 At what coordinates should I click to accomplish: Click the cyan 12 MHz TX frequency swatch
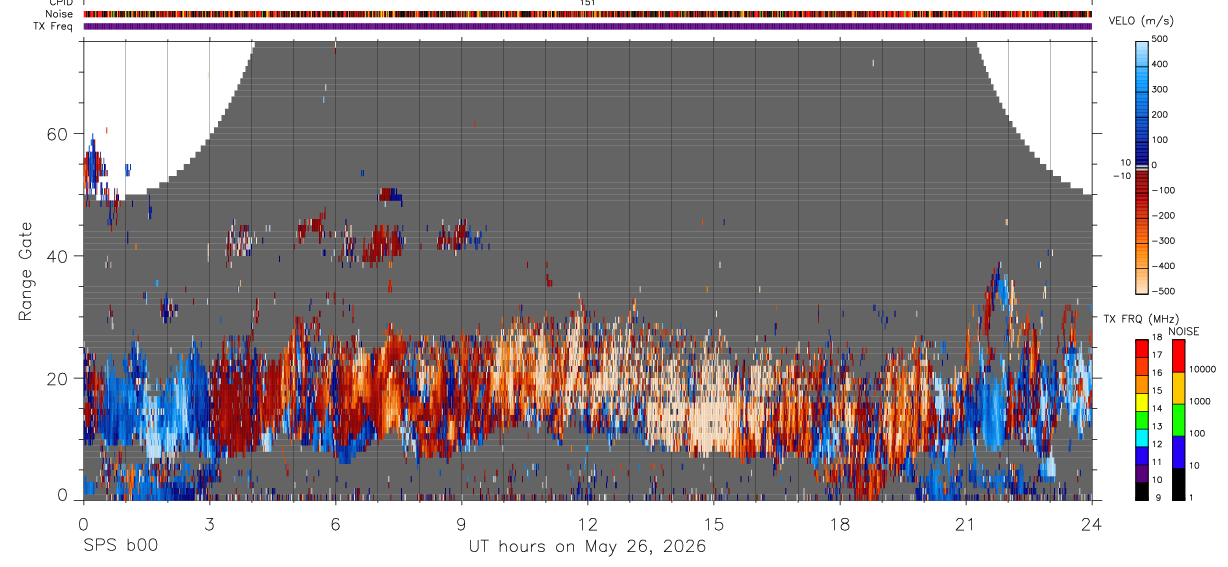[x=1142, y=437]
